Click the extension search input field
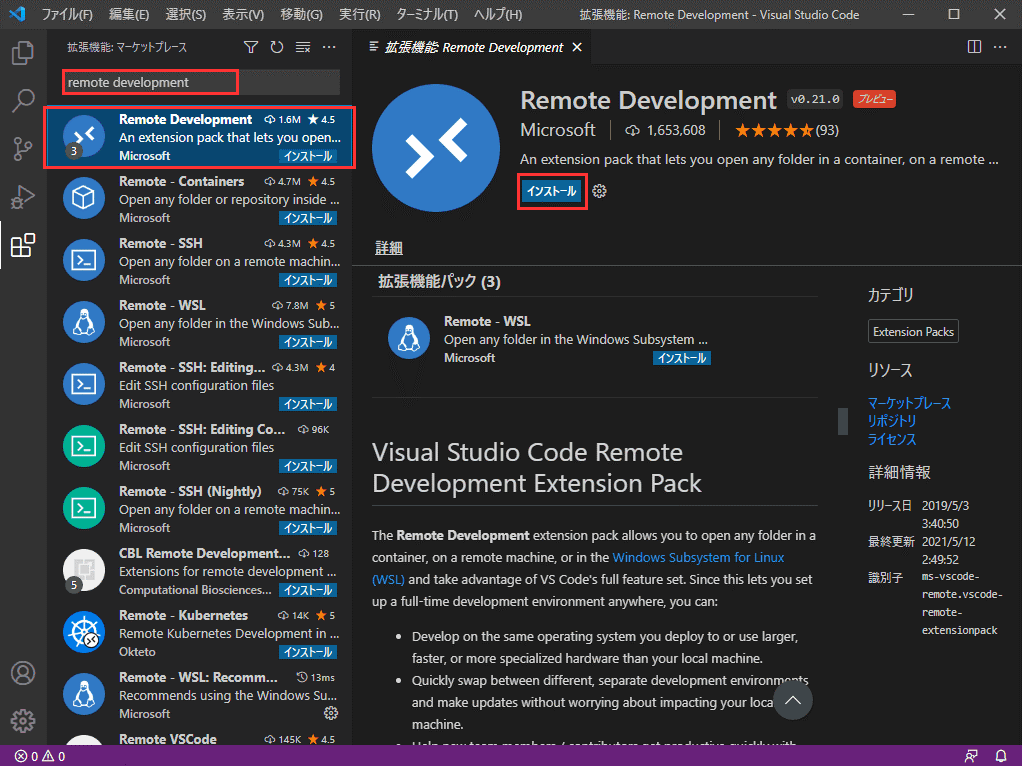Screen dimensions: 1023x767 tap(201, 82)
